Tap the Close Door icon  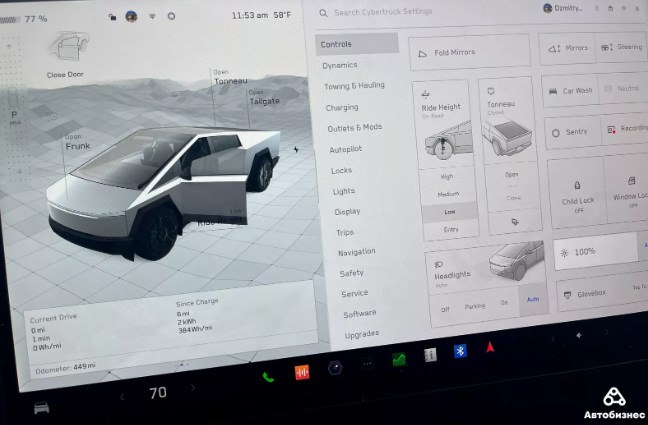(69, 47)
